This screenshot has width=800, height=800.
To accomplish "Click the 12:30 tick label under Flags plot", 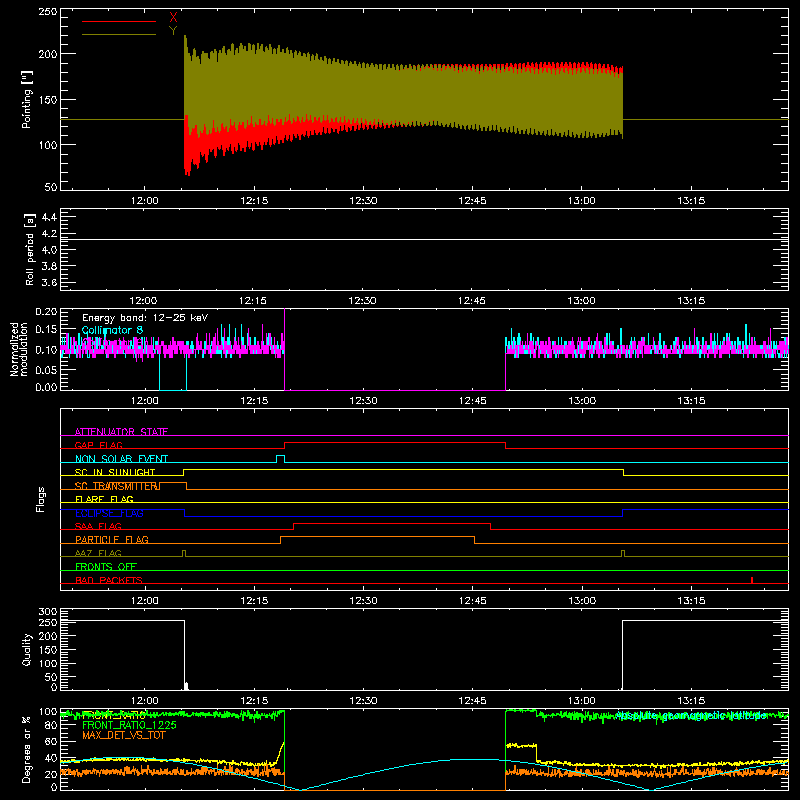I will [363, 601].
